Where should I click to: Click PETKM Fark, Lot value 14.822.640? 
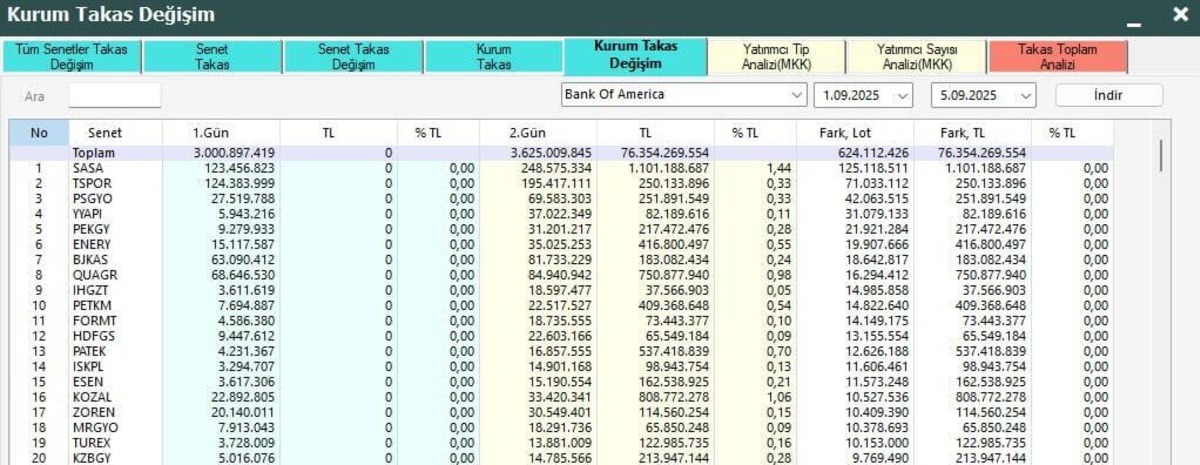[x=876, y=305]
